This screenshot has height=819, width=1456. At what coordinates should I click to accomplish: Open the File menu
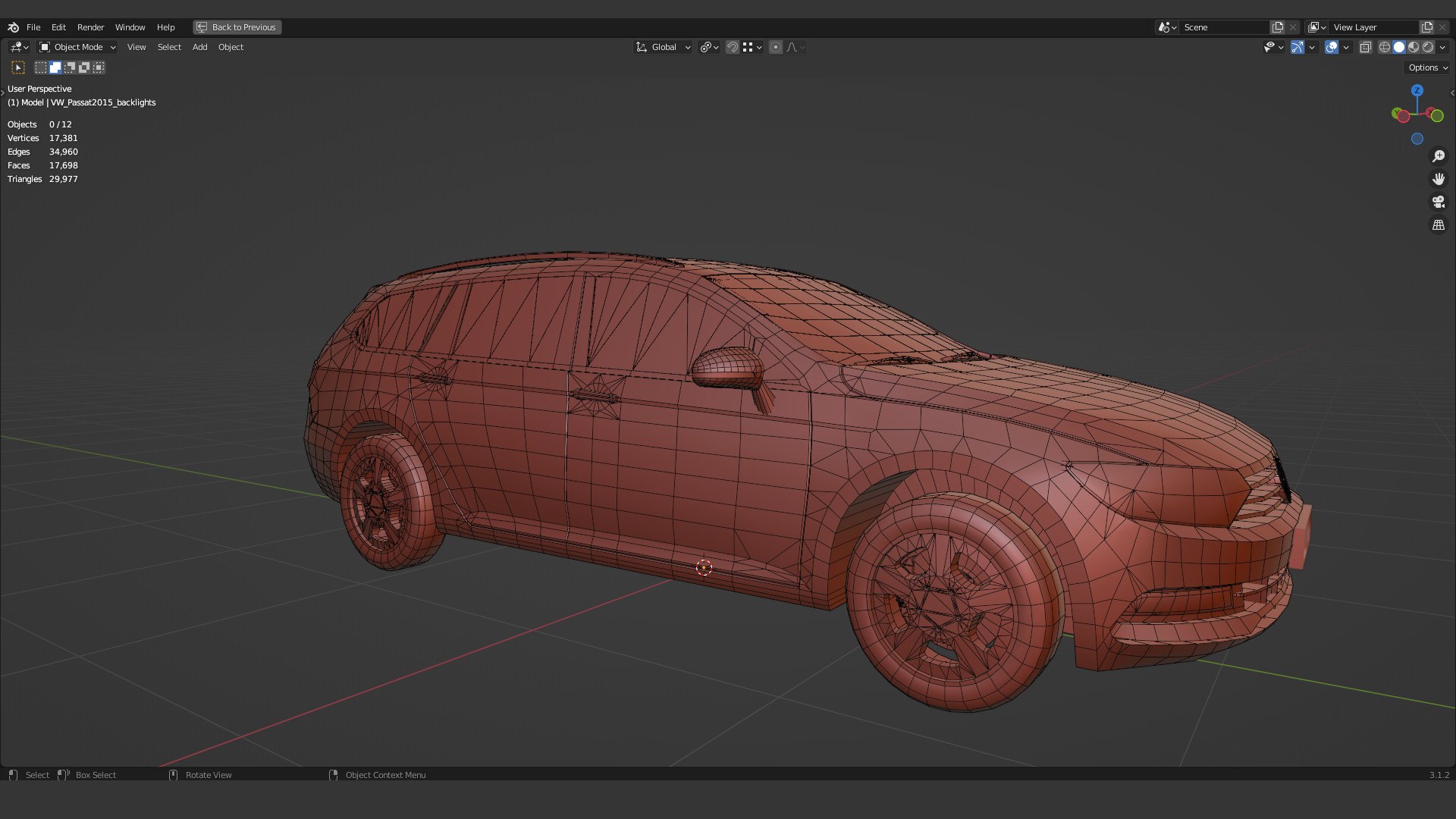click(x=33, y=27)
